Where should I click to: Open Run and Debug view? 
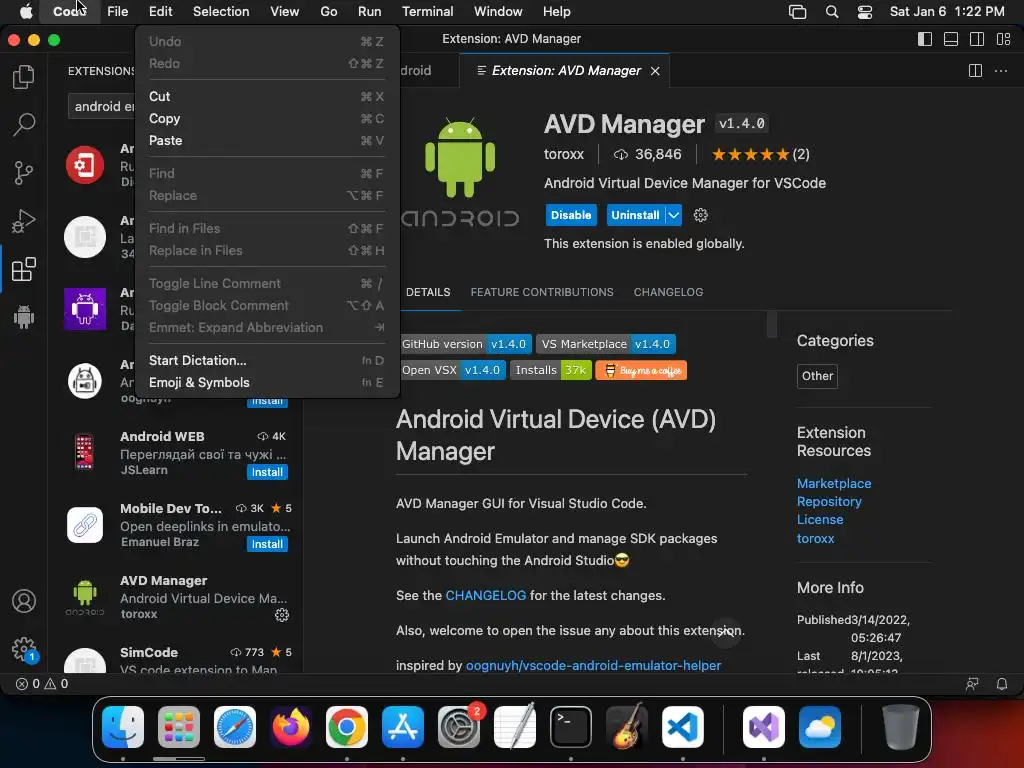tap(24, 221)
